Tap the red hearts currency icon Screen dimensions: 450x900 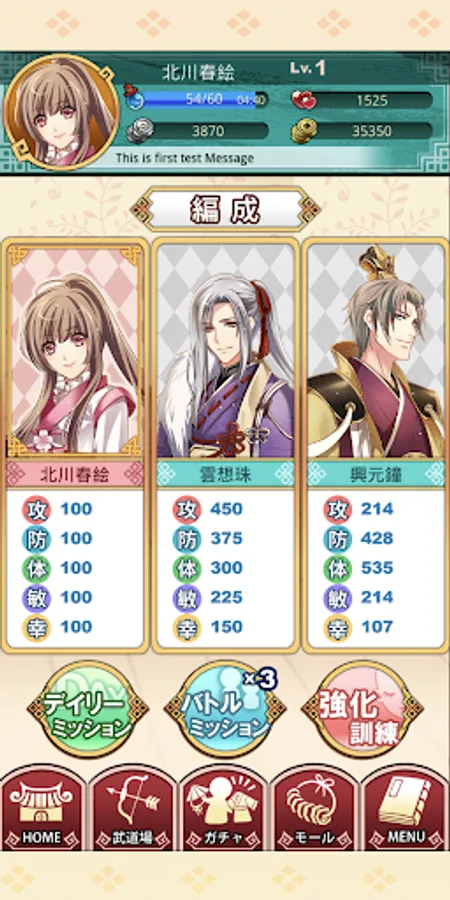303,100
